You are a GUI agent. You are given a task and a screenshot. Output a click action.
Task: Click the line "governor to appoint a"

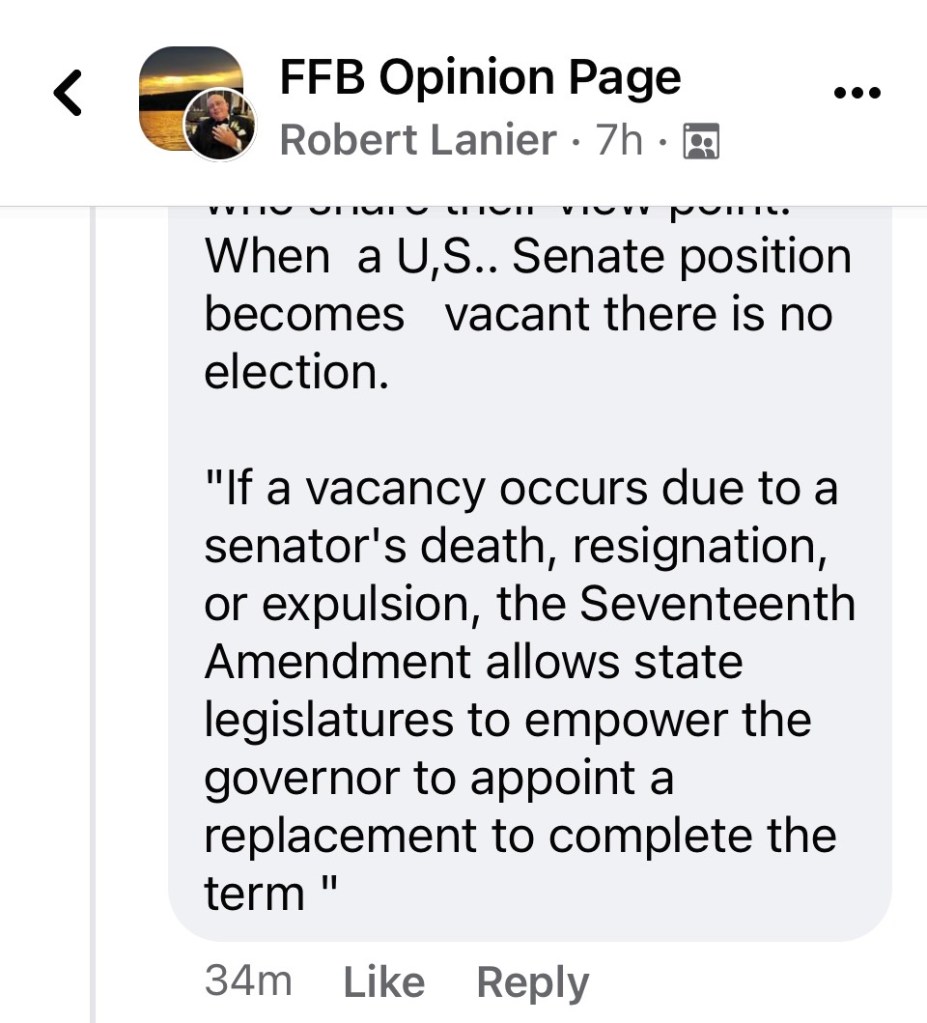point(438,778)
